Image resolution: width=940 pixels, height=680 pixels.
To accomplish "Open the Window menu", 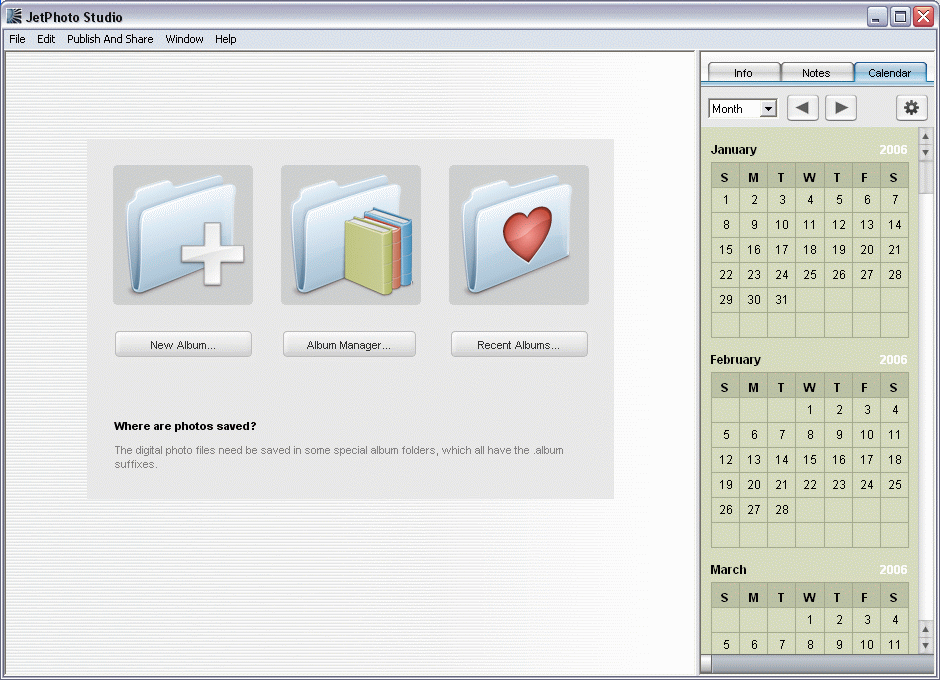I will pos(184,39).
